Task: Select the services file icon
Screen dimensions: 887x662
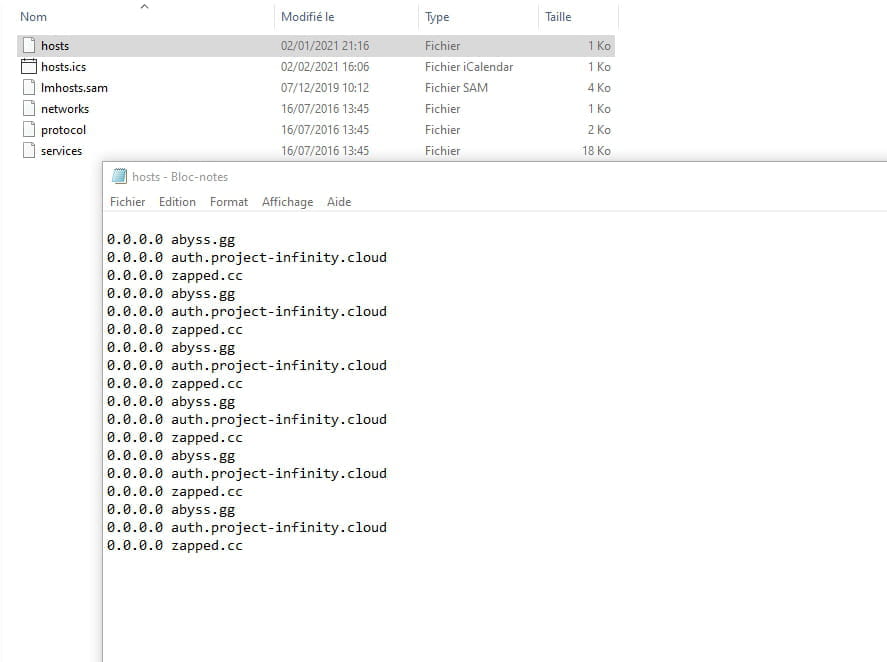Action: (x=29, y=151)
